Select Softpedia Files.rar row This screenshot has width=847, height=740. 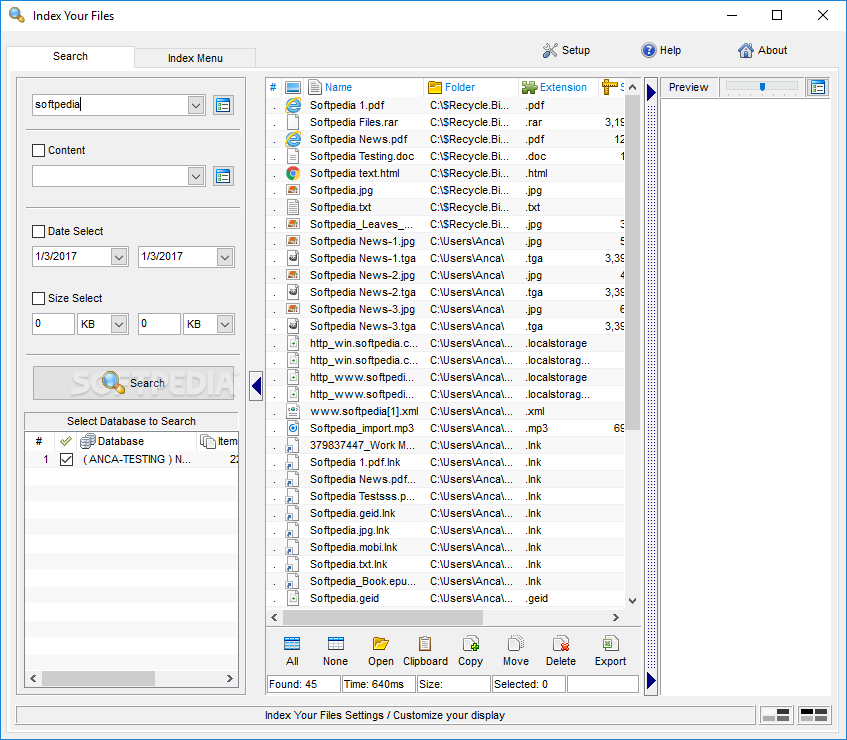(446, 123)
